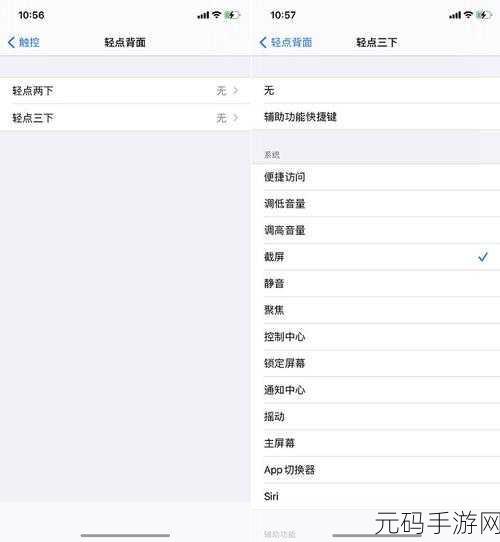
Task: Tap battery icon in right status bar
Action: (484, 15)
